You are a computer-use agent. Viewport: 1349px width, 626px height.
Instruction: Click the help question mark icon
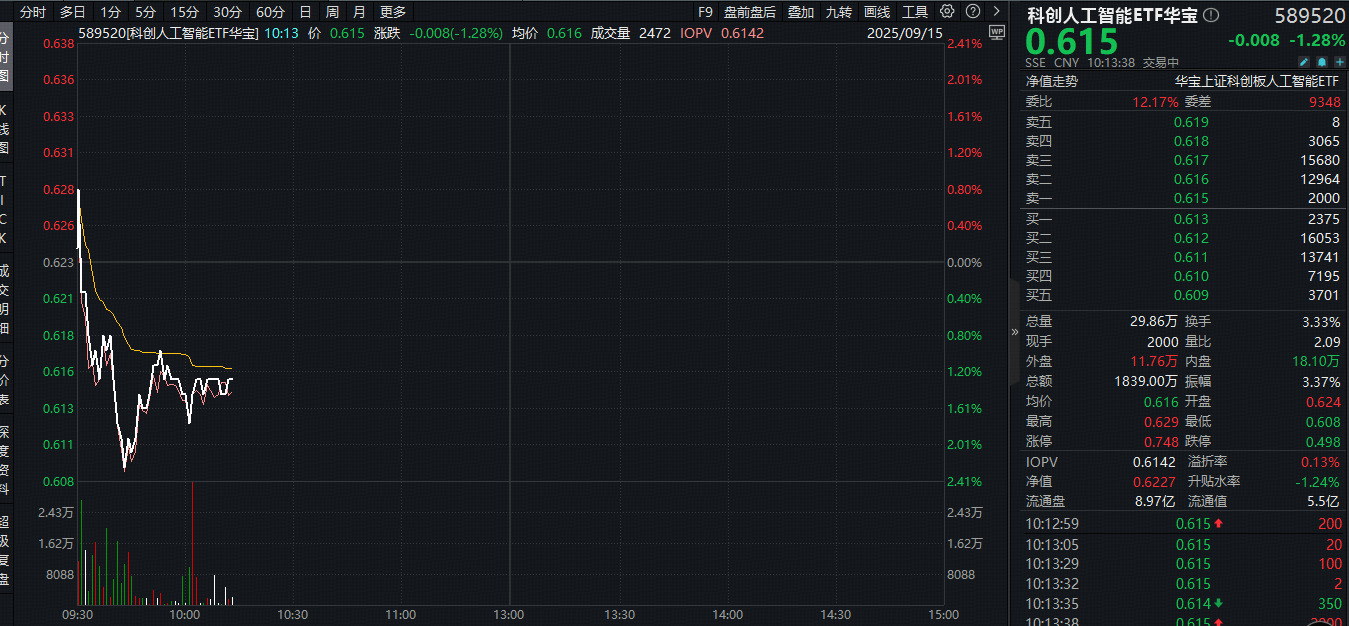pyautogui.click(x=971, y=12)
